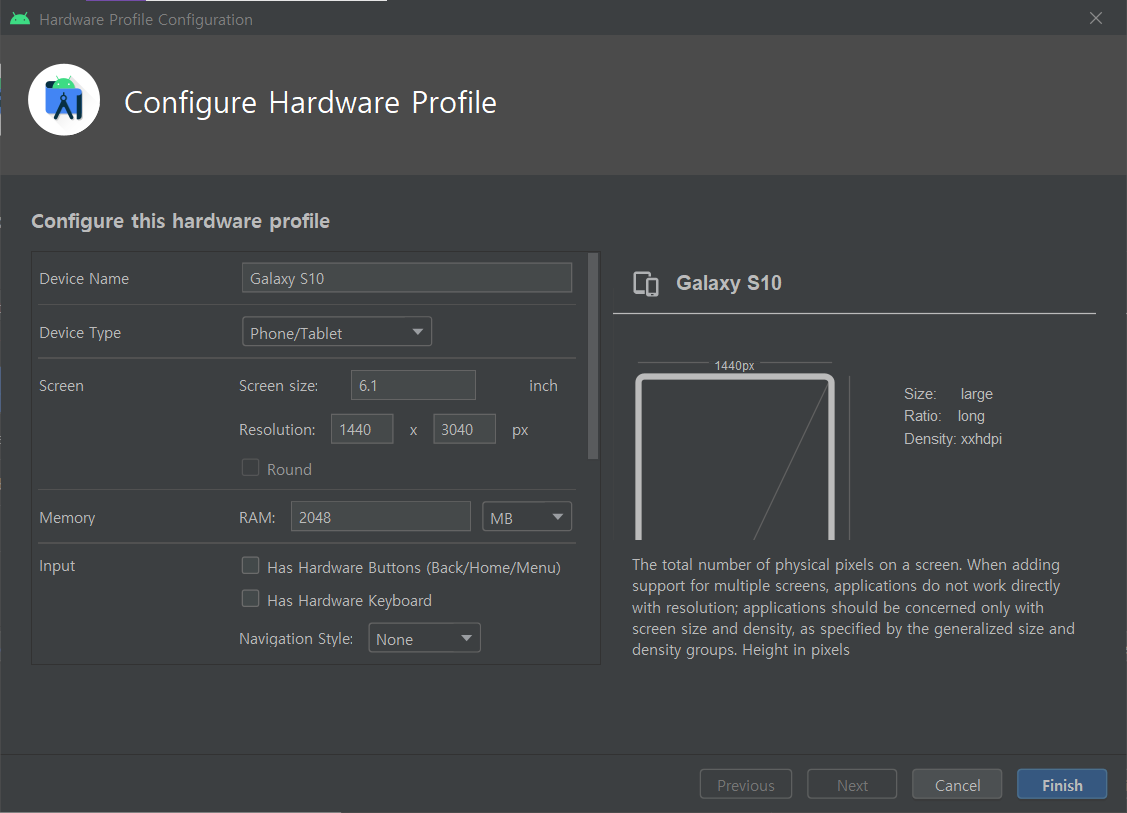Enable the Round screen checkbox
Screen dimensions: 1127x813
pyautogui.click(x=250, y=468)
